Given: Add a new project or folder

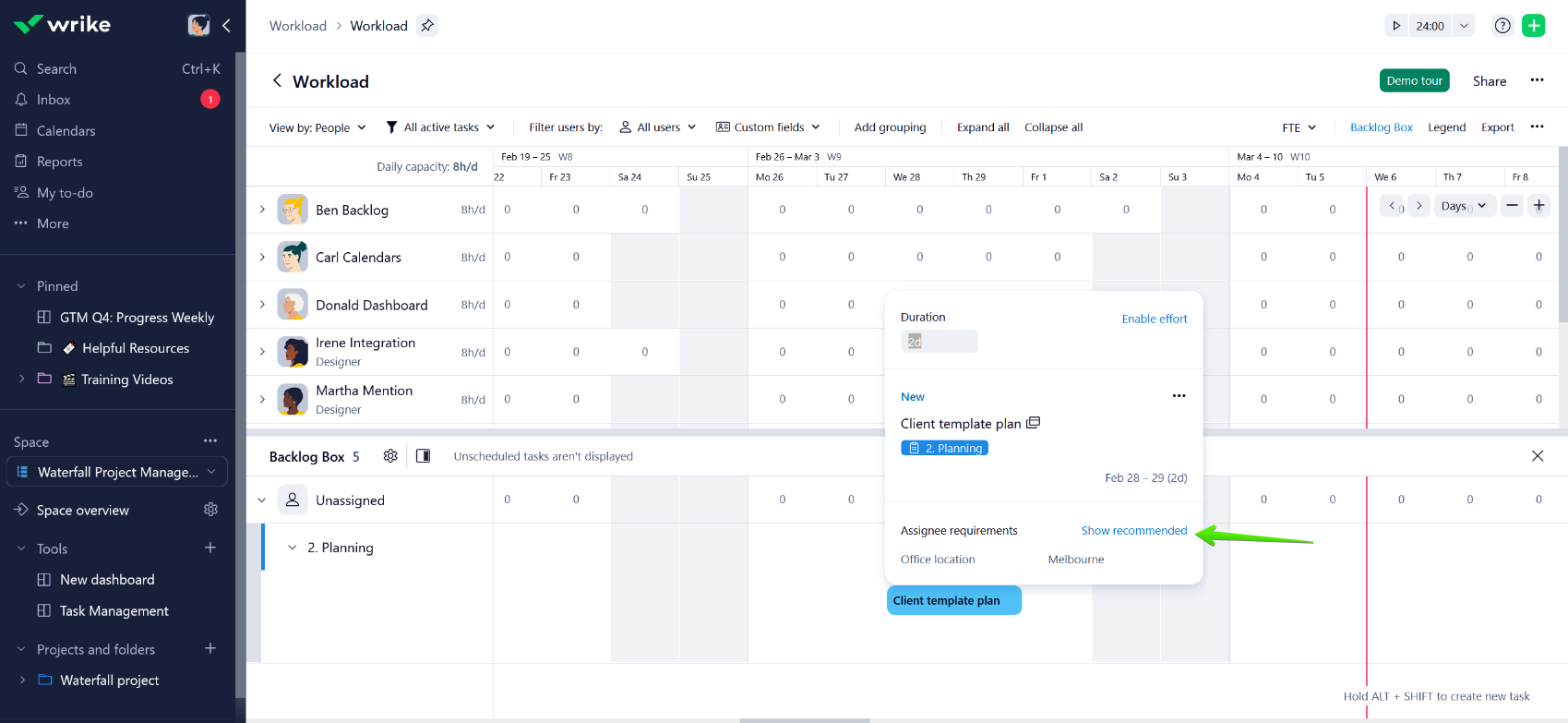Looking at the screenshot, I should pyautogui.click(x=210, y=649).
